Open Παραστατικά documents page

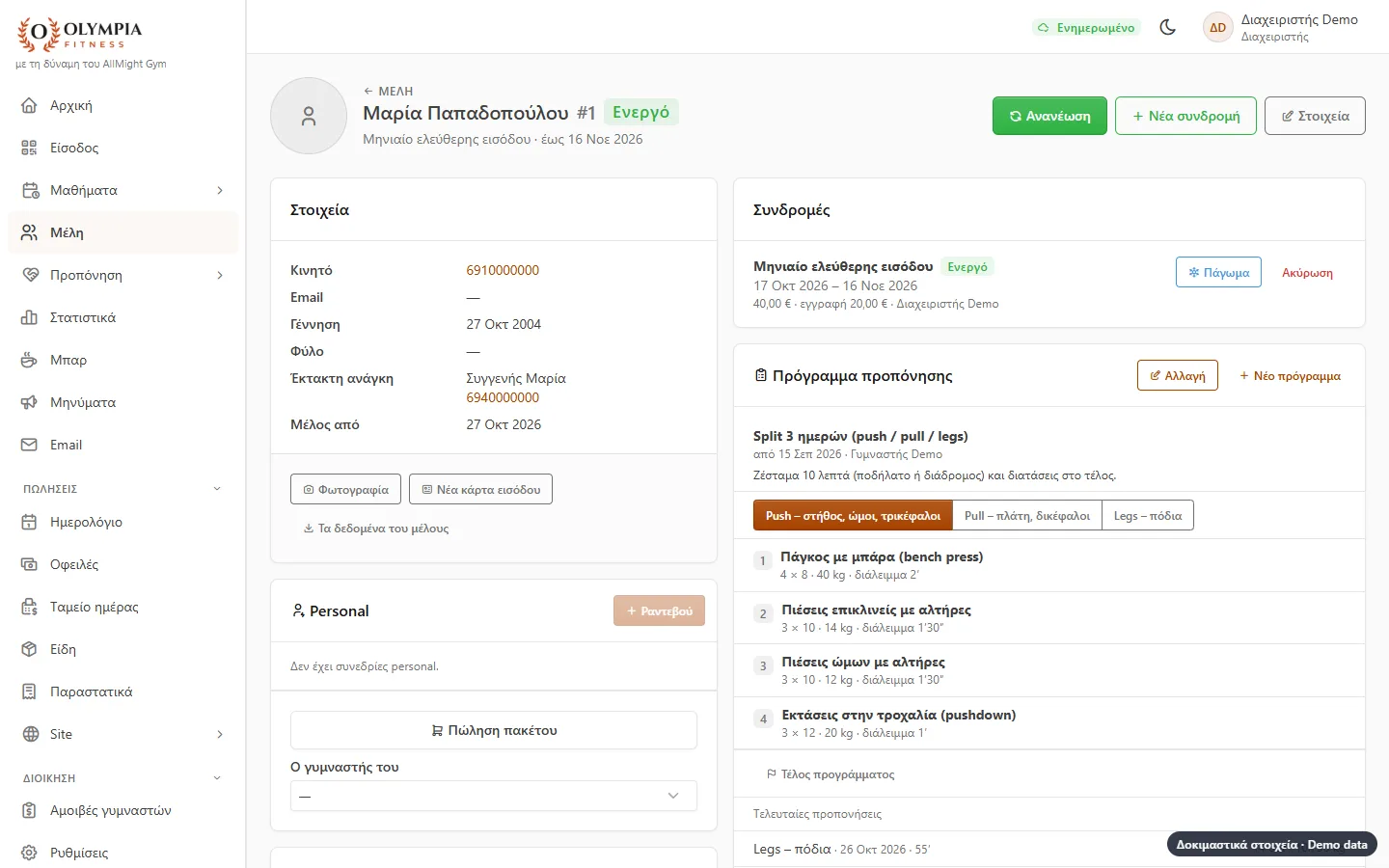[x=123, y=692]
